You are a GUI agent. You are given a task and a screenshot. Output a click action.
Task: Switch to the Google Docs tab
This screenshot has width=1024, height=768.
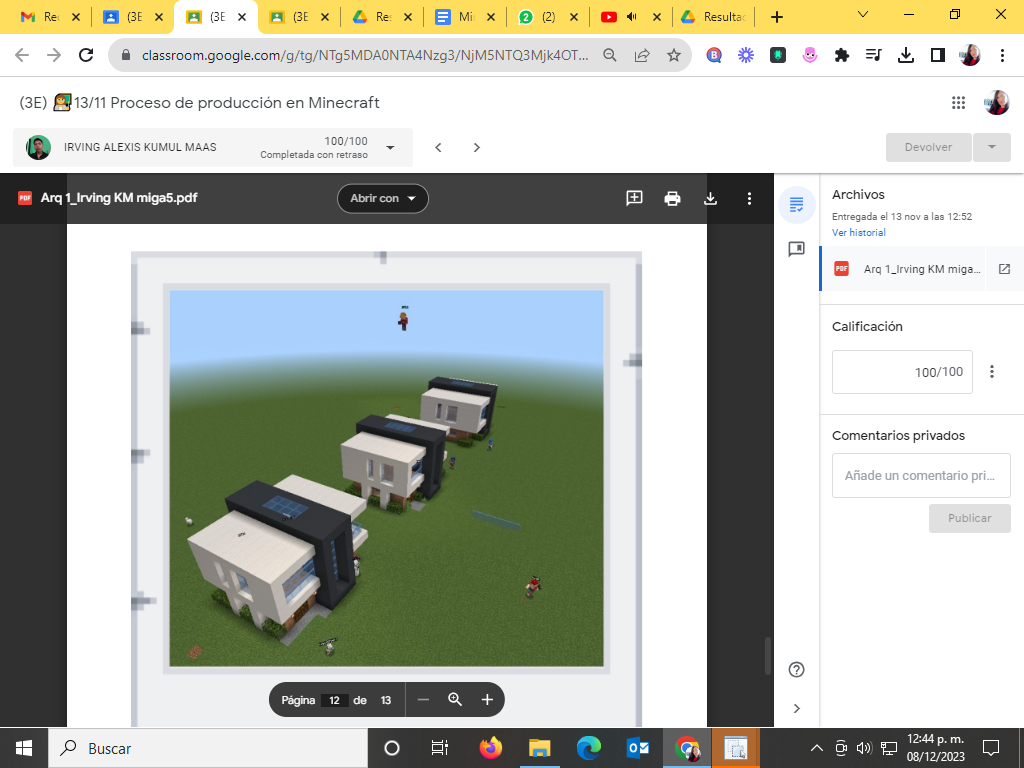point(464,17)
